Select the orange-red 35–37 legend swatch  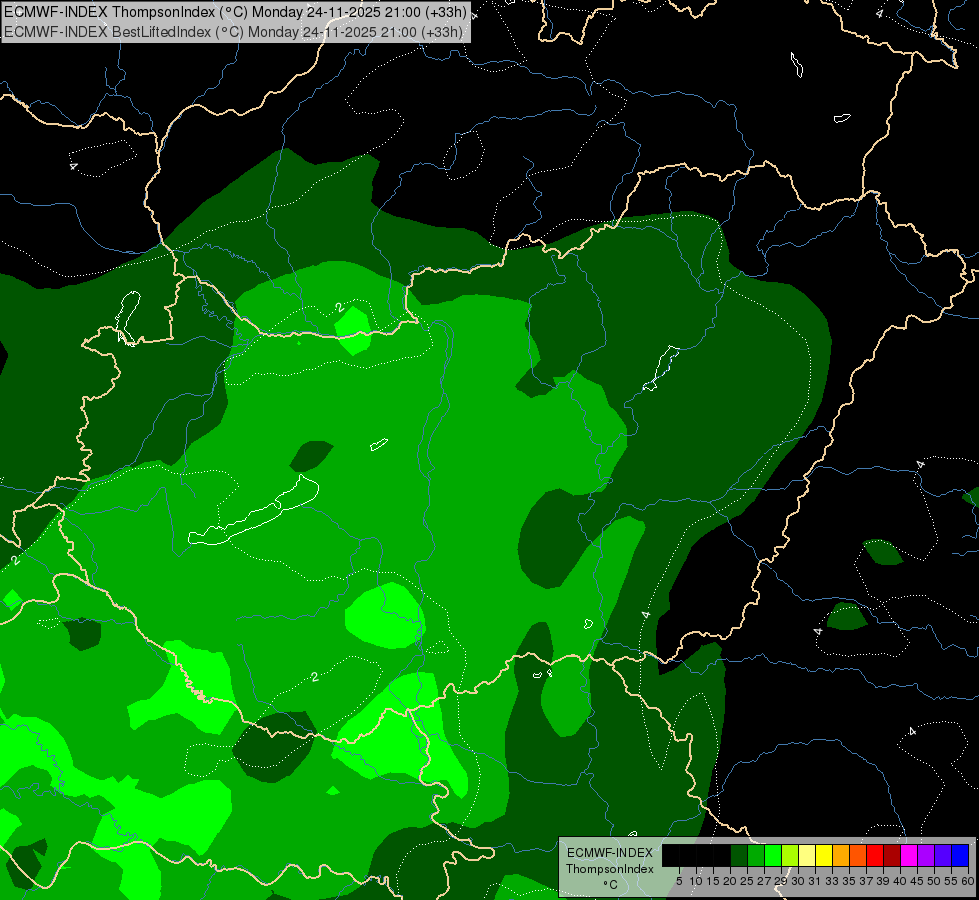click(x=858, y=855)
